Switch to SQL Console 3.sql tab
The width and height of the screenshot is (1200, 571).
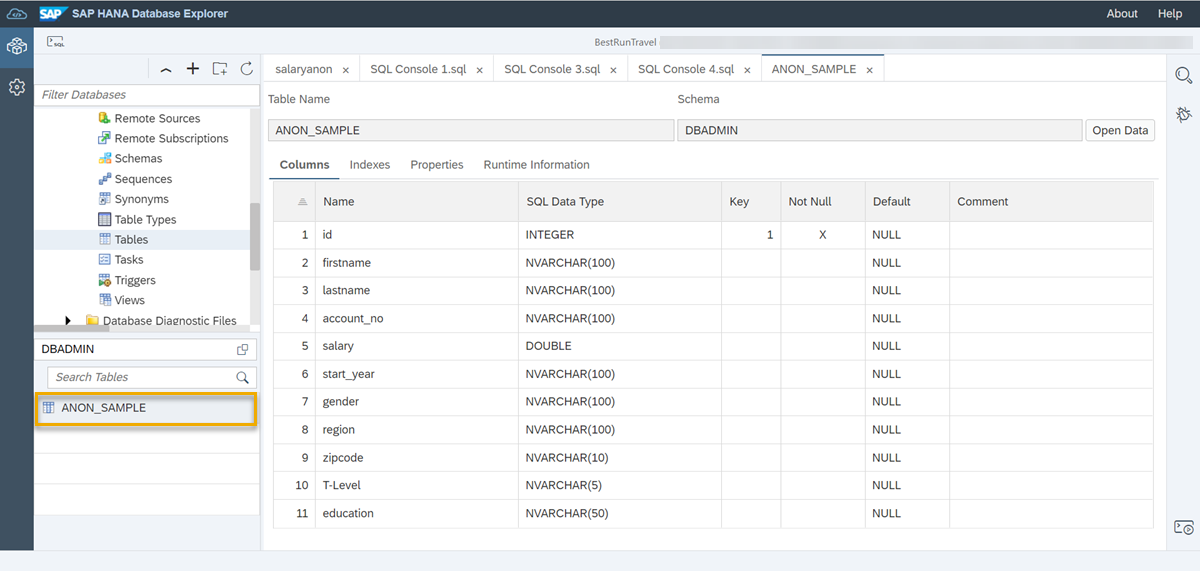[x=552, y=69]
